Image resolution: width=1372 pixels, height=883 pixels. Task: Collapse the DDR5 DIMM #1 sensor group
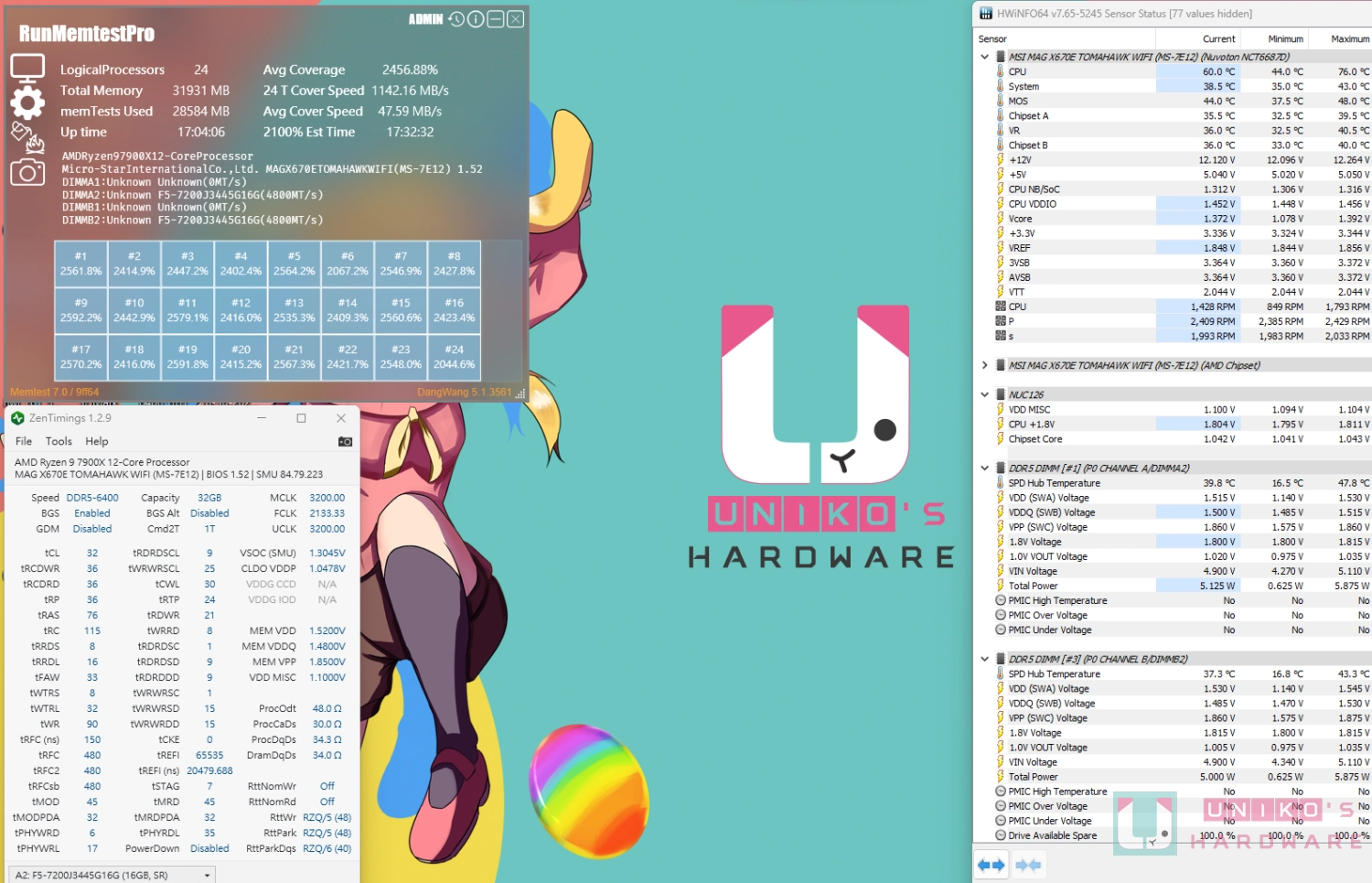984,468
